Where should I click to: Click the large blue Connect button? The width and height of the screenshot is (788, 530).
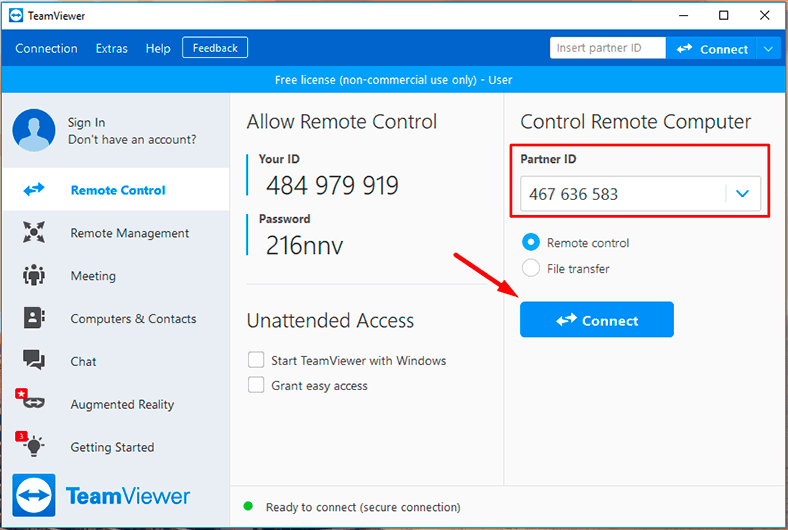(x=597, y=320)
